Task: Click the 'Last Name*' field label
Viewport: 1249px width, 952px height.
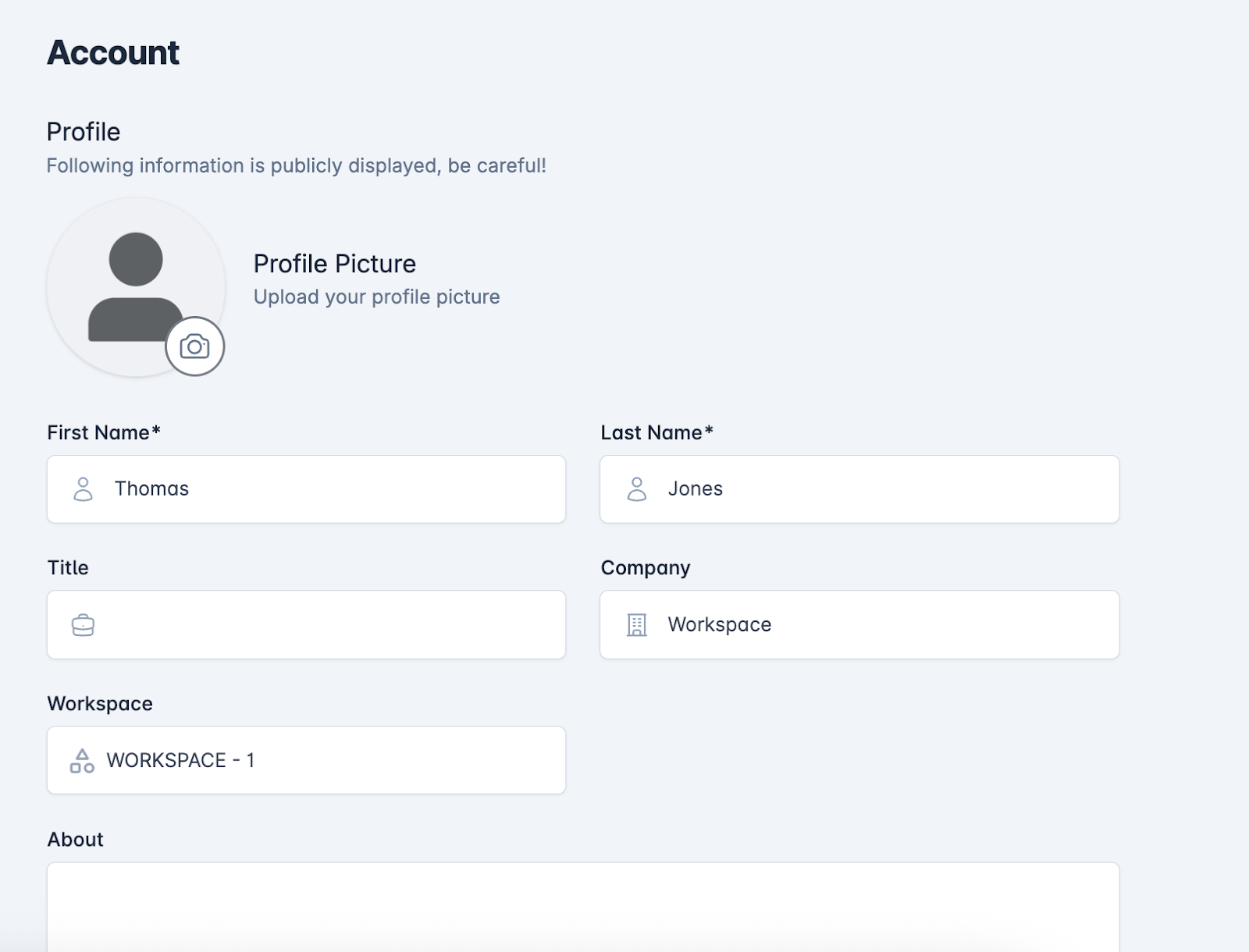Action: [x=657, y=432]
